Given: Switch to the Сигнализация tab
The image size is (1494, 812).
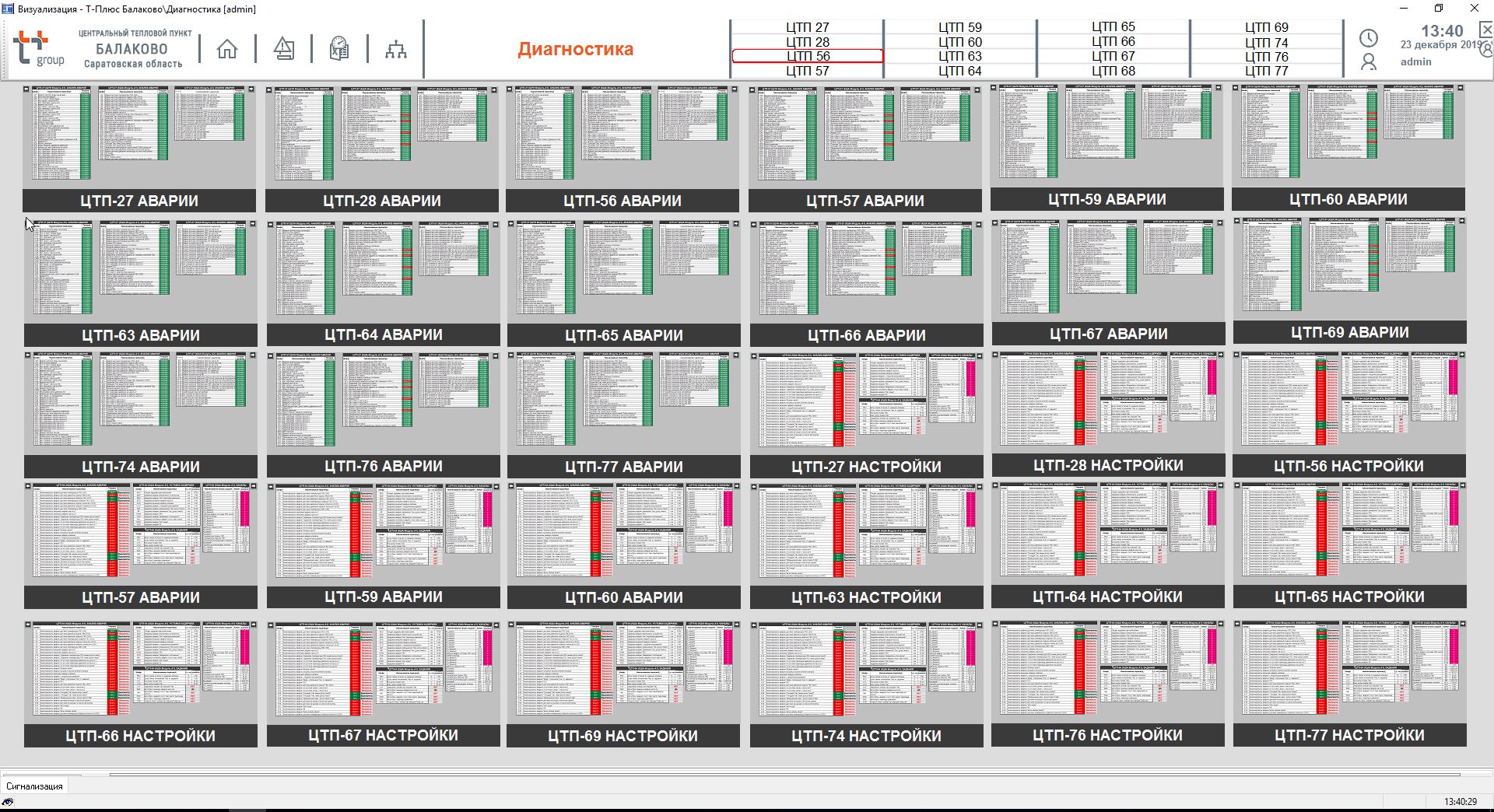Looking at the screenshot, I should 34,786.
